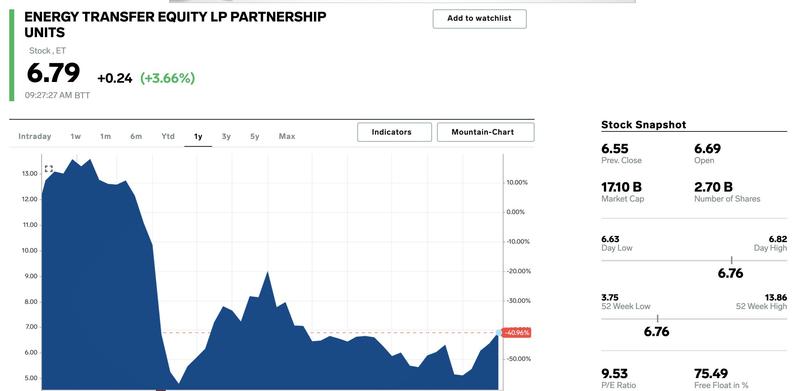Click the Market Cap value 17.10 B

(621, 187)
